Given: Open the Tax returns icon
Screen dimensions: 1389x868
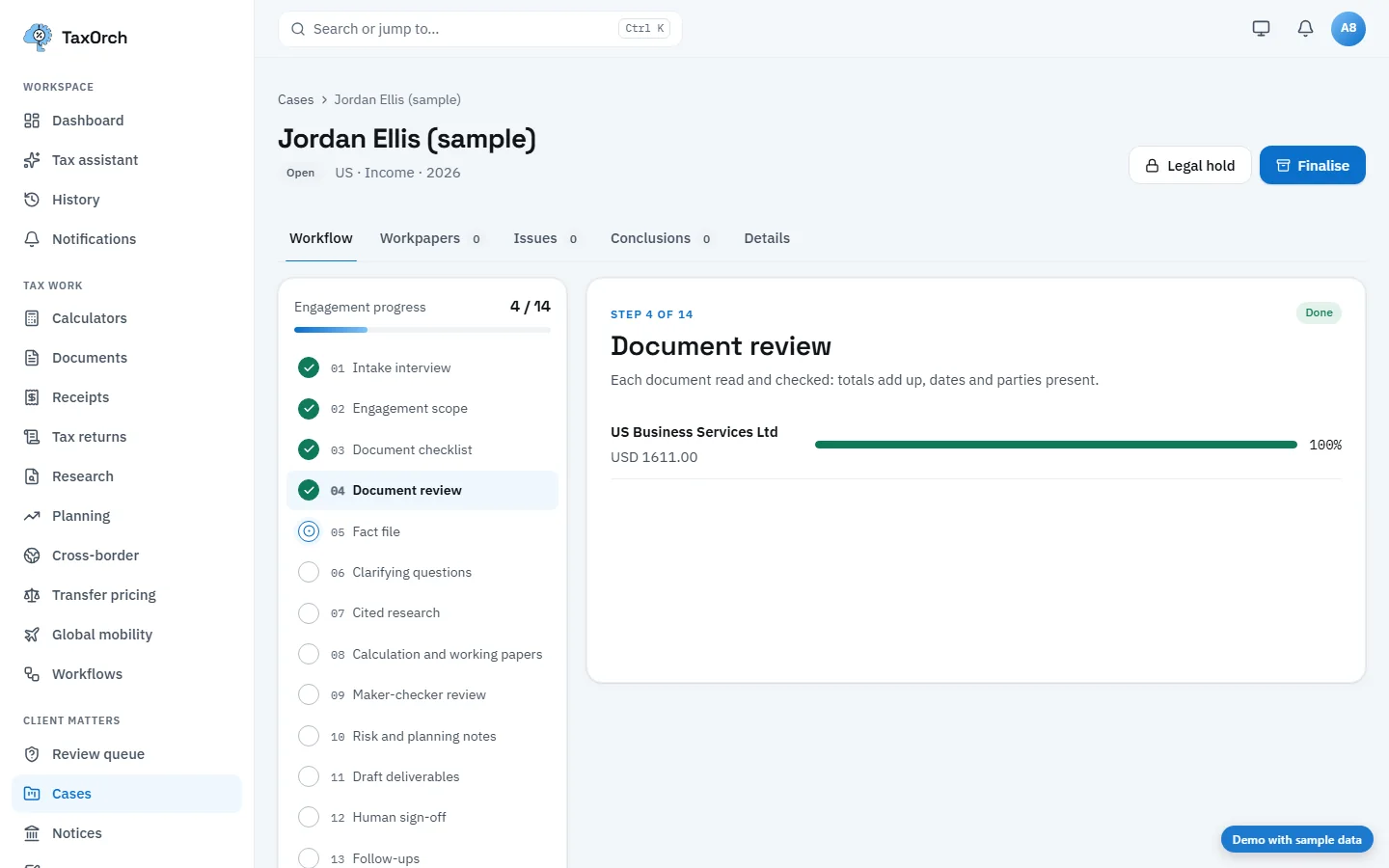Looking at the screenshot, I should point(32,437).
